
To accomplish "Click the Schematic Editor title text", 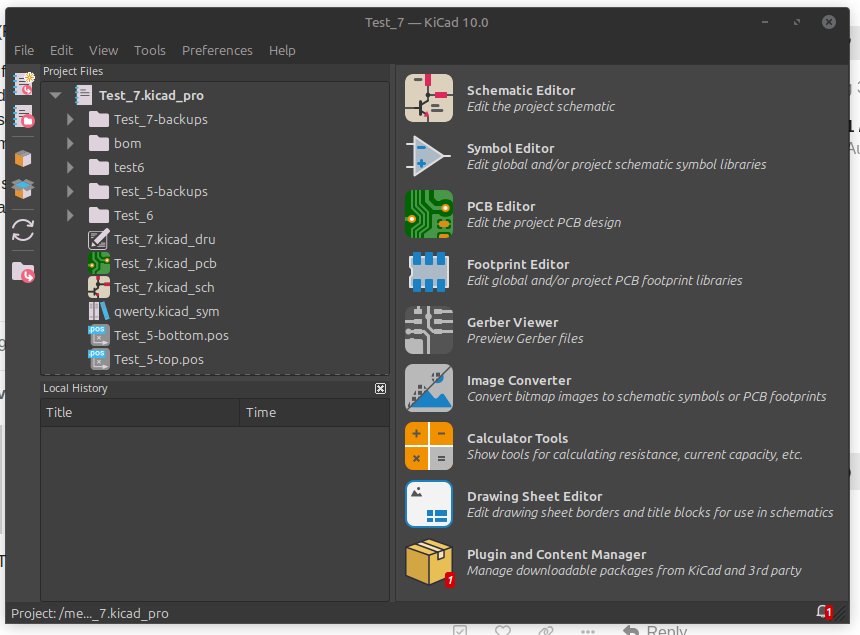I will pyautogui.click(x=521, y=90).
